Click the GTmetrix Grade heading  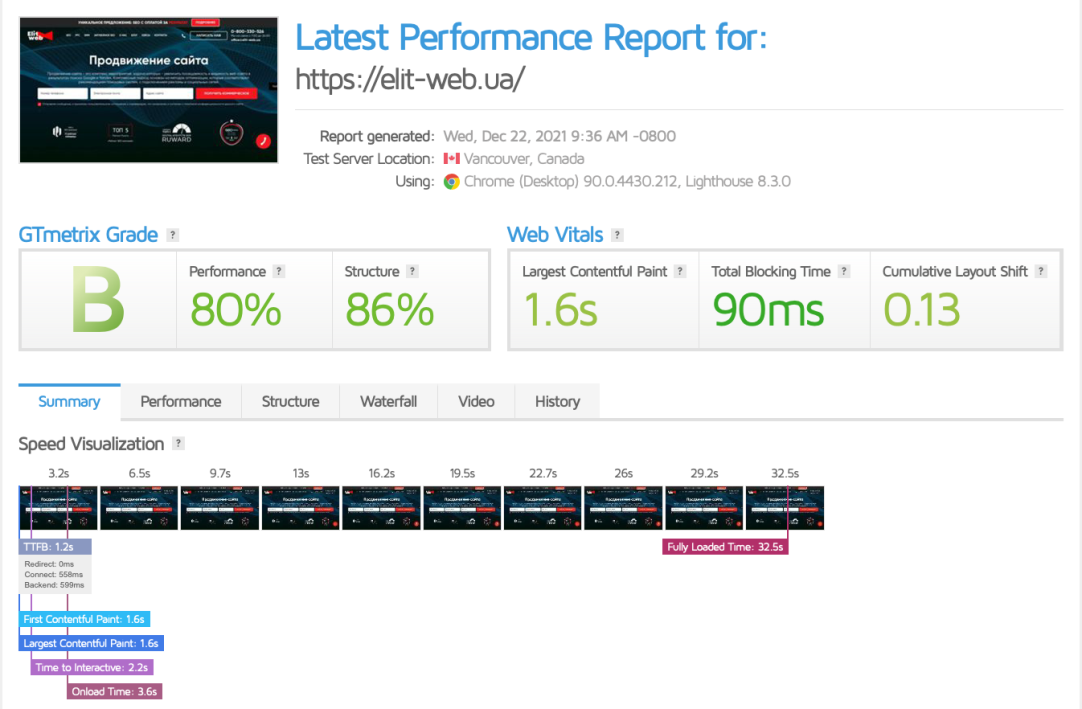tap(88, 235)
